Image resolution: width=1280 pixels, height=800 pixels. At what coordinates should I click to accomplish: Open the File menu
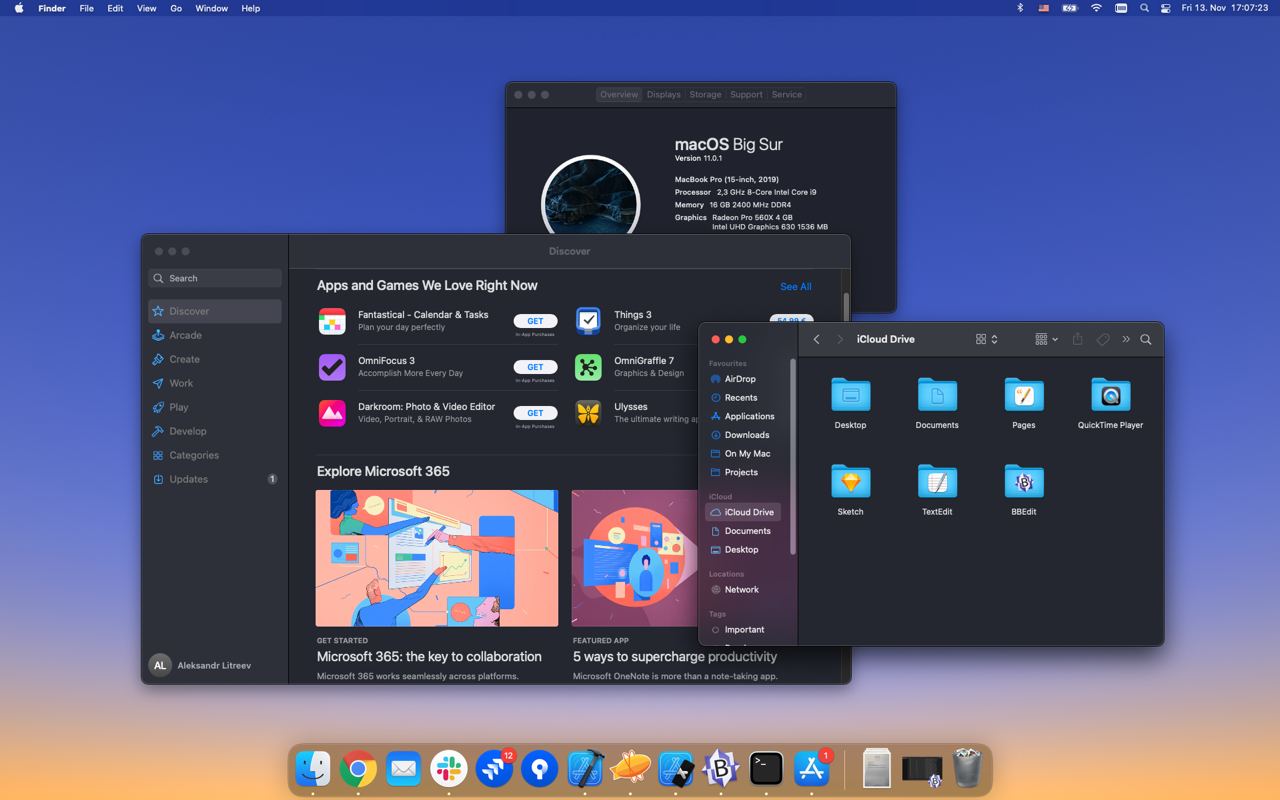(x=87, y=8)
